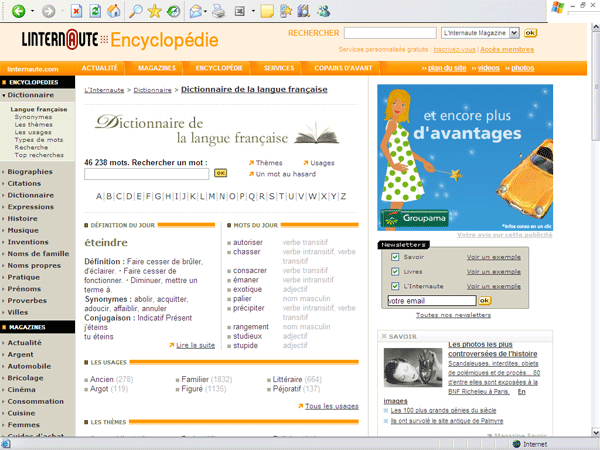The image size is (600, 450).
Task: Expand Citations in the sidebar
Action: pyautogui.click(x=24, y=184)
